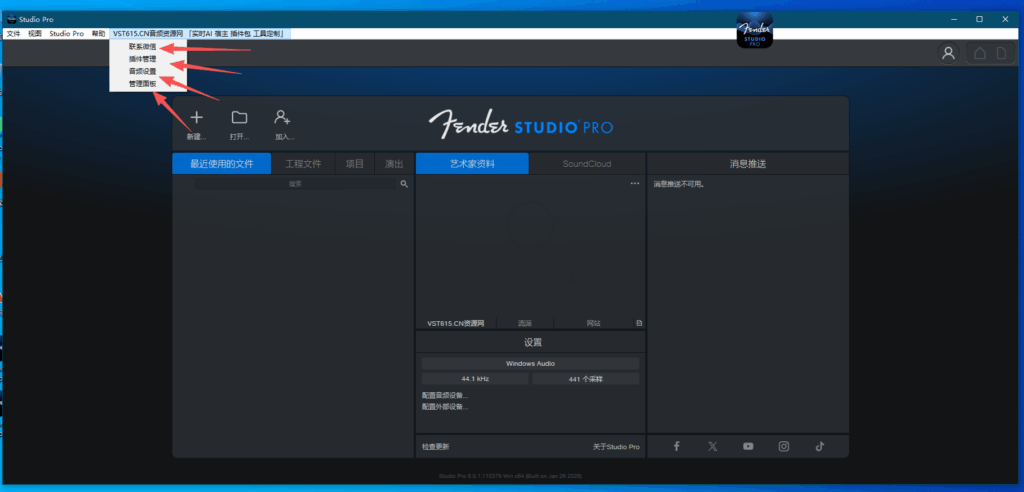Click the Fender Studio Pro logo banner
Screen dimensions: 1024x492
(520, 124)
